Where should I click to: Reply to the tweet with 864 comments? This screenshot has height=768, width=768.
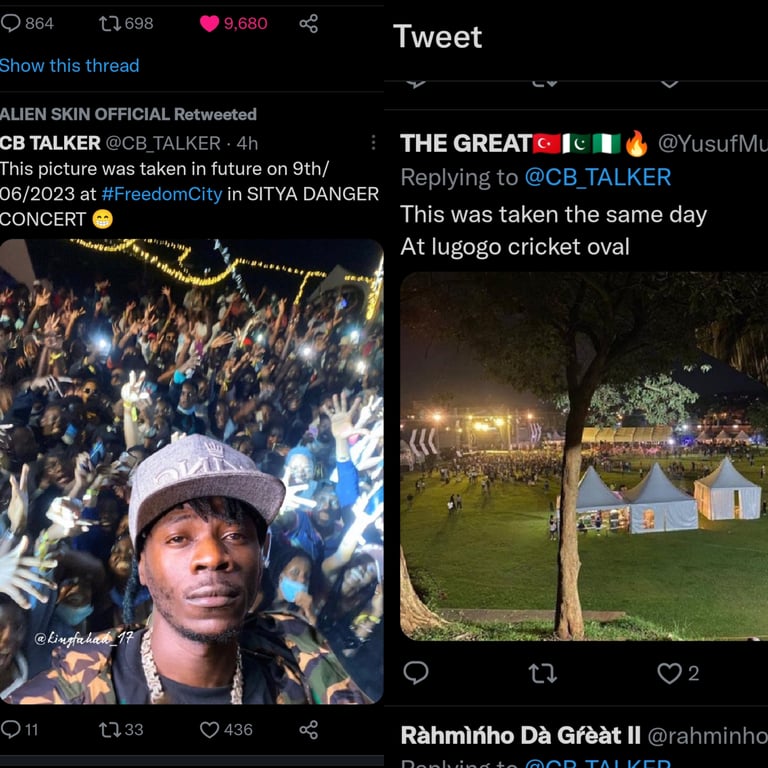(x=11, y=23)
